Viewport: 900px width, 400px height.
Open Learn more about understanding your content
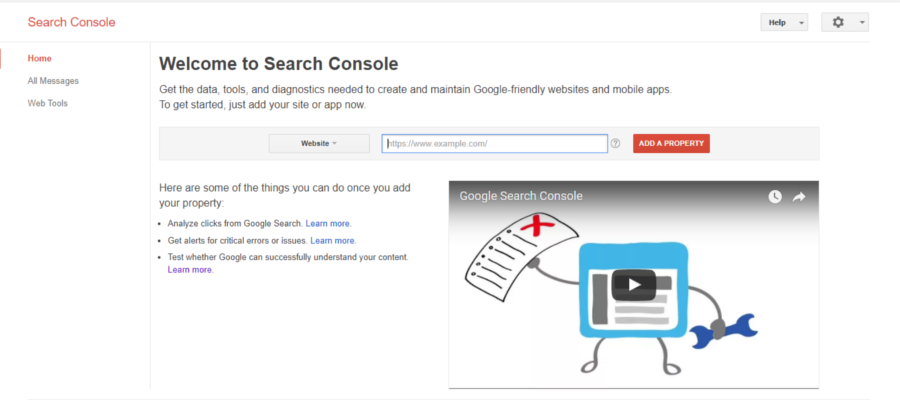pyautogui.click(x=191, y=270)
